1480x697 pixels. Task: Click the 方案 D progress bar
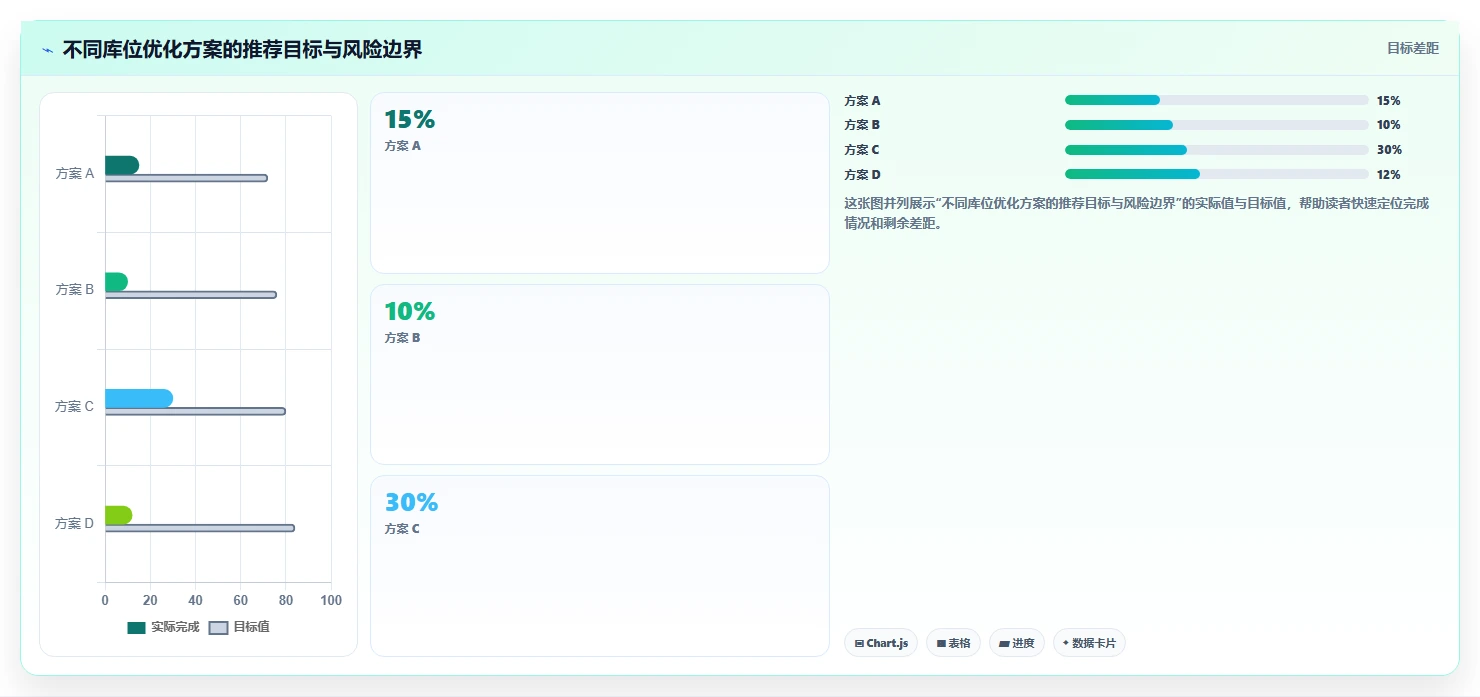pyautogui.click(x=1216, y=174)
